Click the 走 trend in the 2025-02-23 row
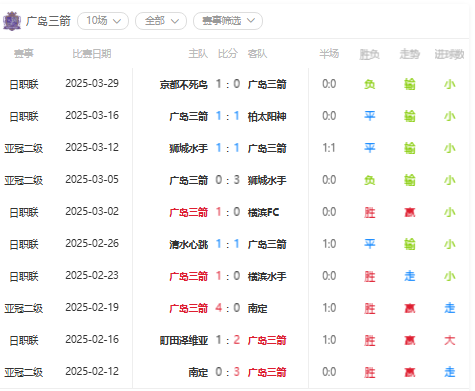The image size is (475, 391). click(x=410, y=276)
